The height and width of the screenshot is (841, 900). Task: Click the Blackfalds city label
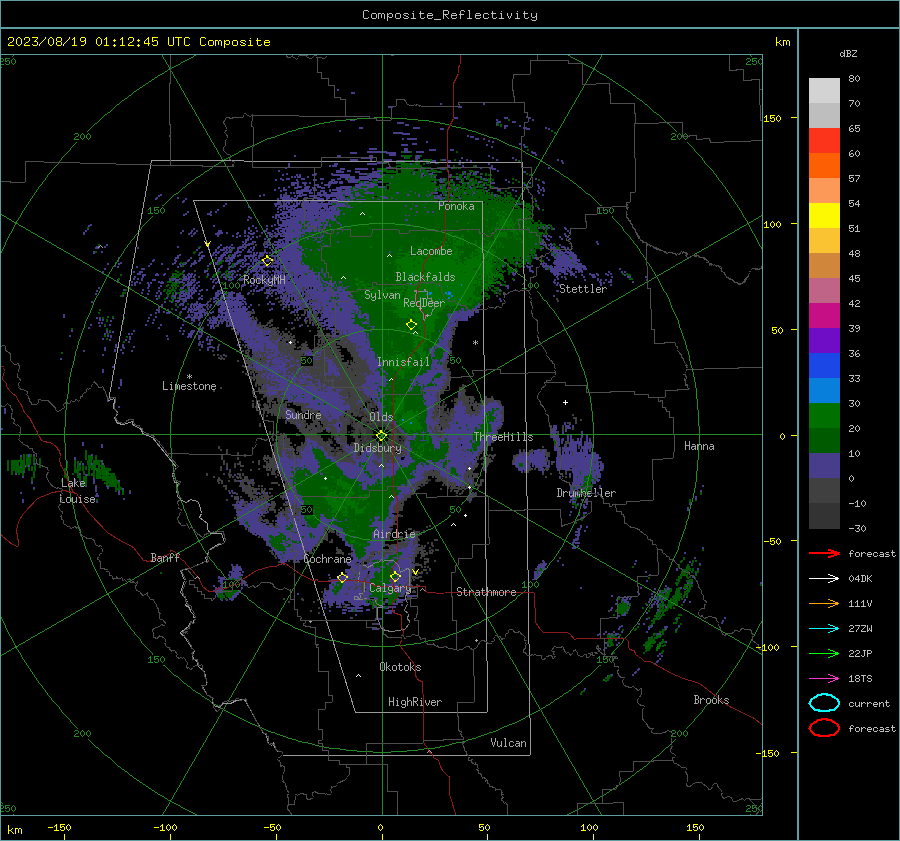click(425, 277)
